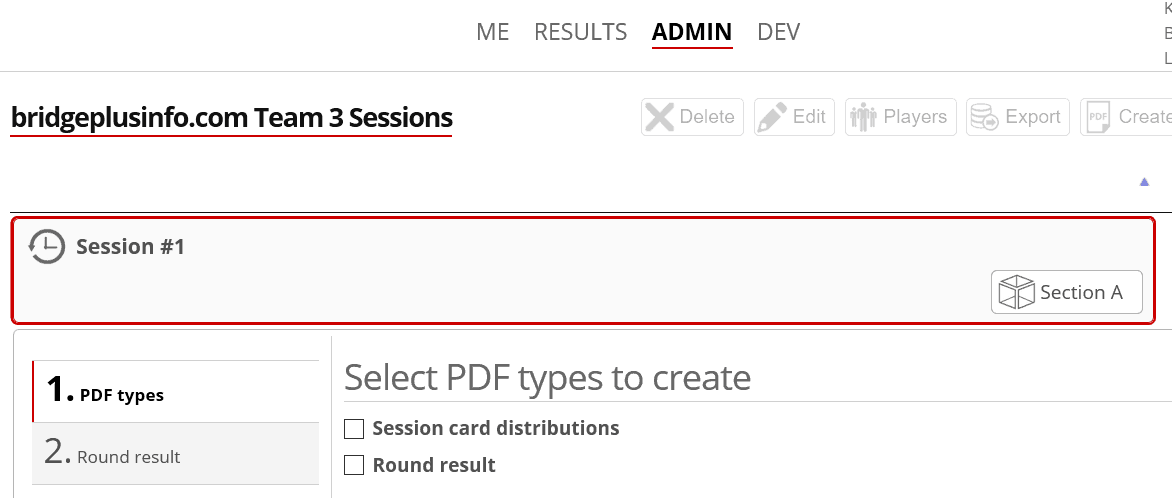Click the Section A button label
The height and width of the screenshot is (498, 1172).
(1081, 292)
